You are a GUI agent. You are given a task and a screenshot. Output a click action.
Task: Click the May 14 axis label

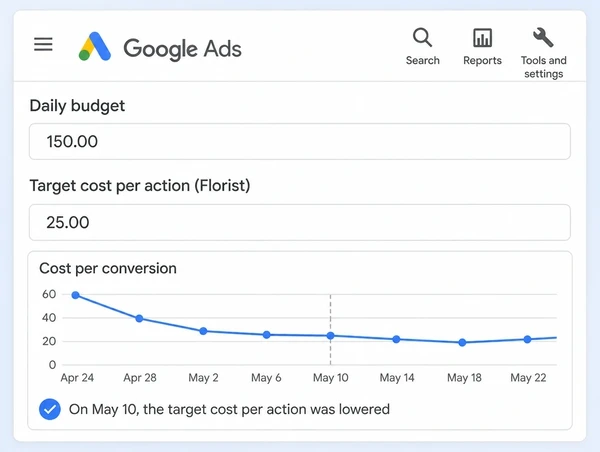tap(397, 378)
